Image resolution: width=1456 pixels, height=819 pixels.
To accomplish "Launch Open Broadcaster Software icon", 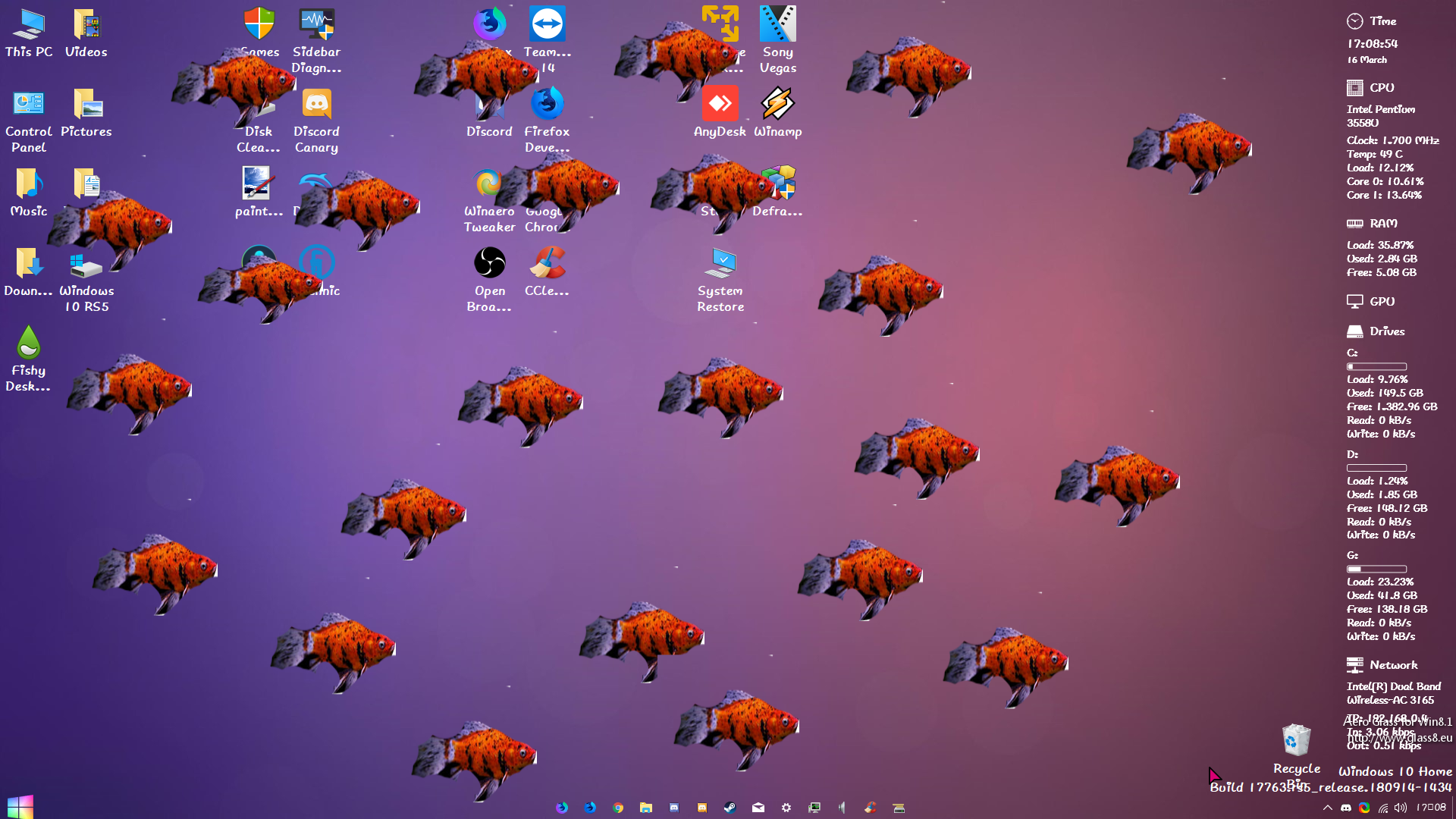I will (x=489, y=281).
